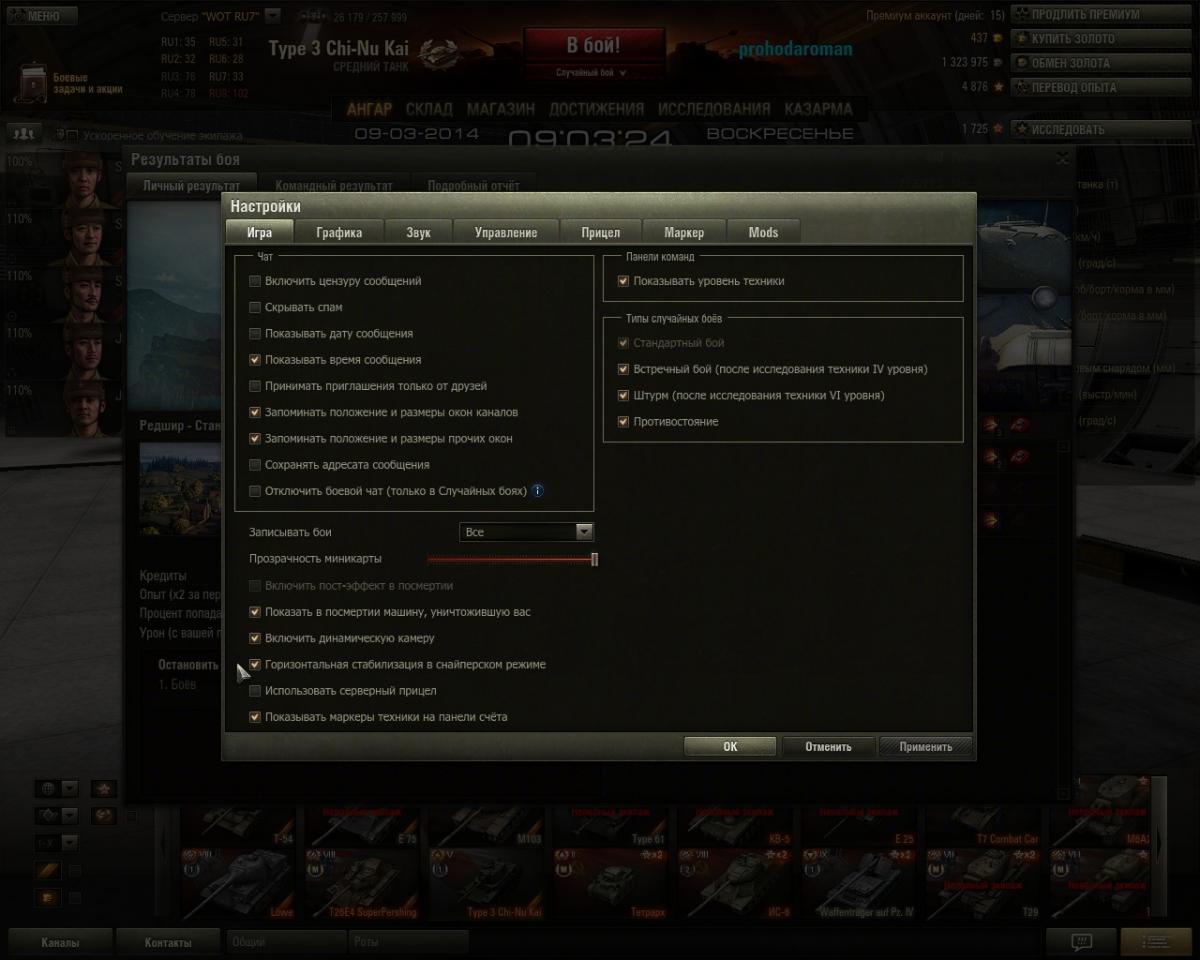Toggle dynamic camera checkbox
The image size is (1200, 960).
[255, 638]
